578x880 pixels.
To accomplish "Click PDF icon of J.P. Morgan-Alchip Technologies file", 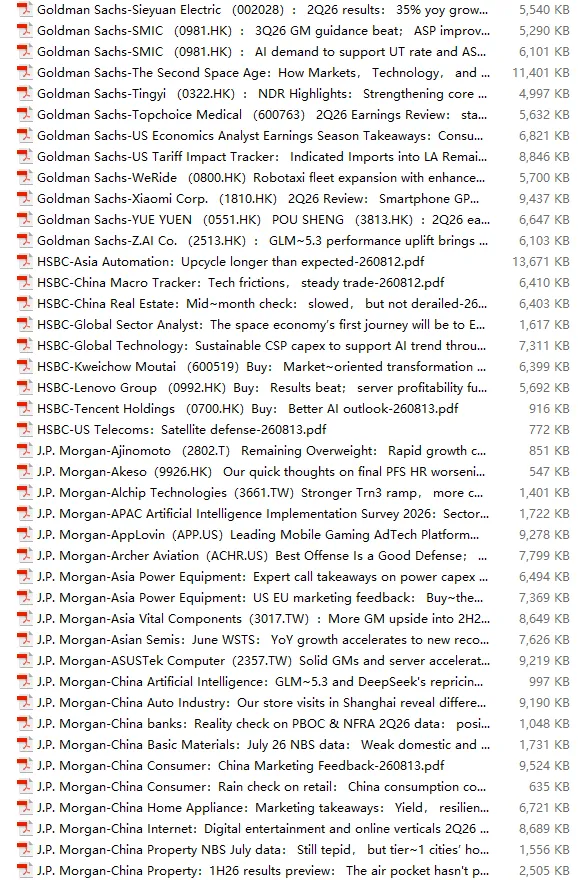I will coord(25,493).
